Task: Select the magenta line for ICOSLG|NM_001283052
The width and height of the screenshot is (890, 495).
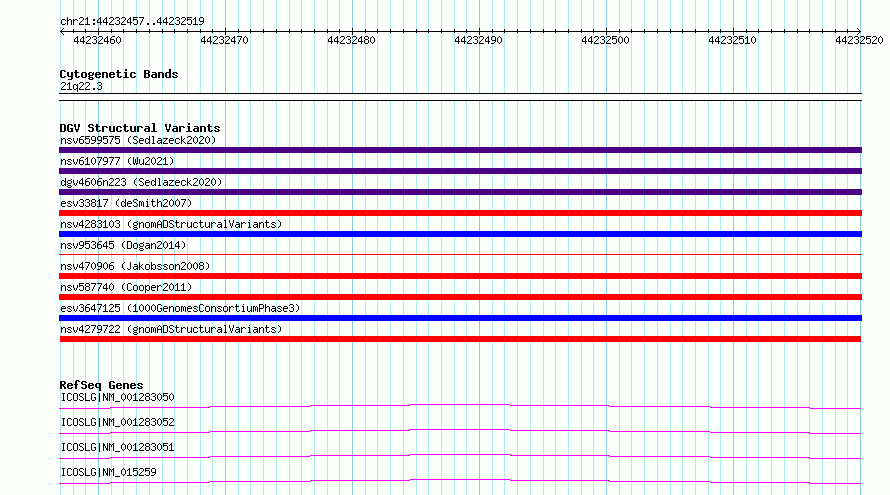Action: (460, 431)
